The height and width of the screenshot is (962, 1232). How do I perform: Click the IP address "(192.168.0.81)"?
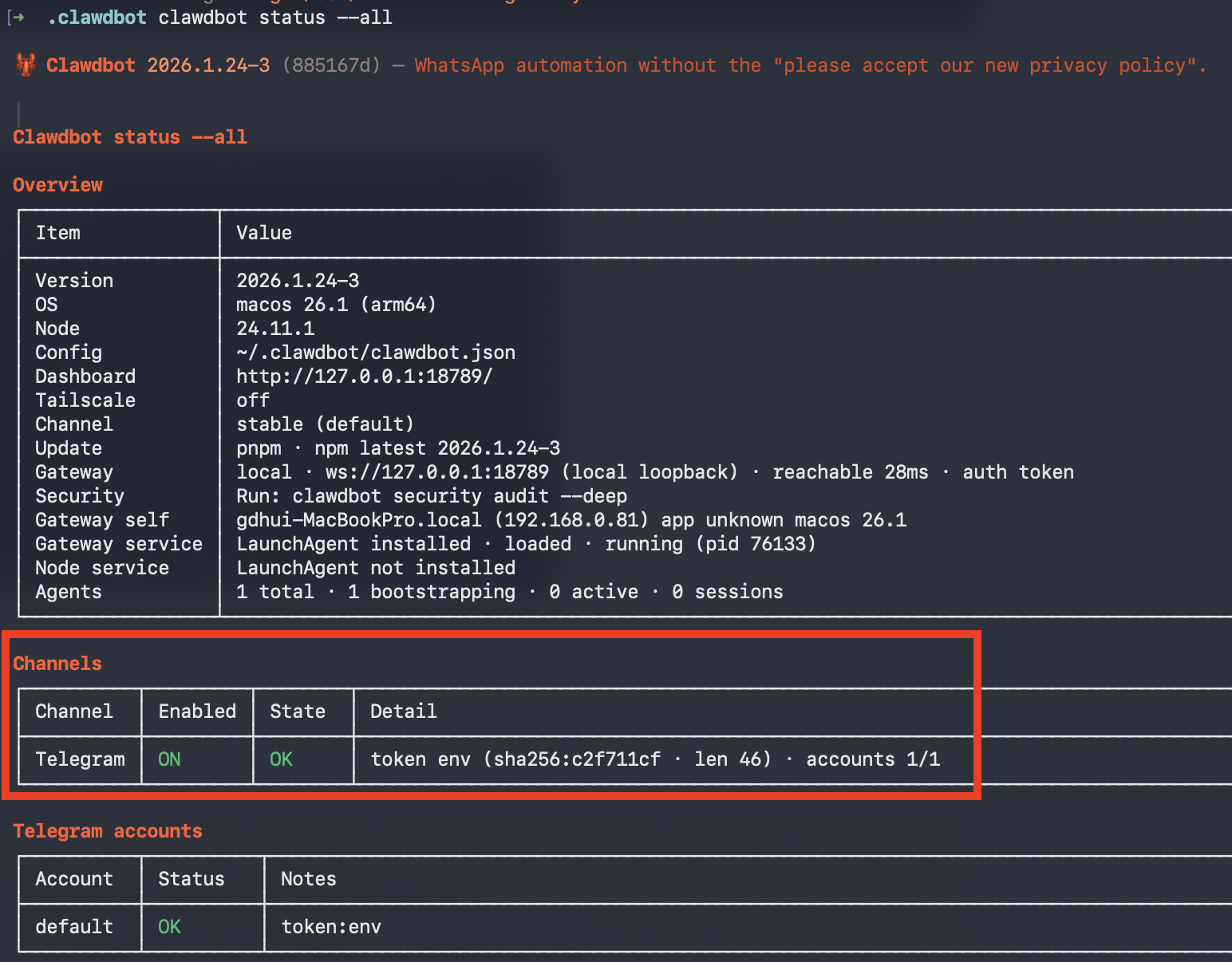[571, 520]
